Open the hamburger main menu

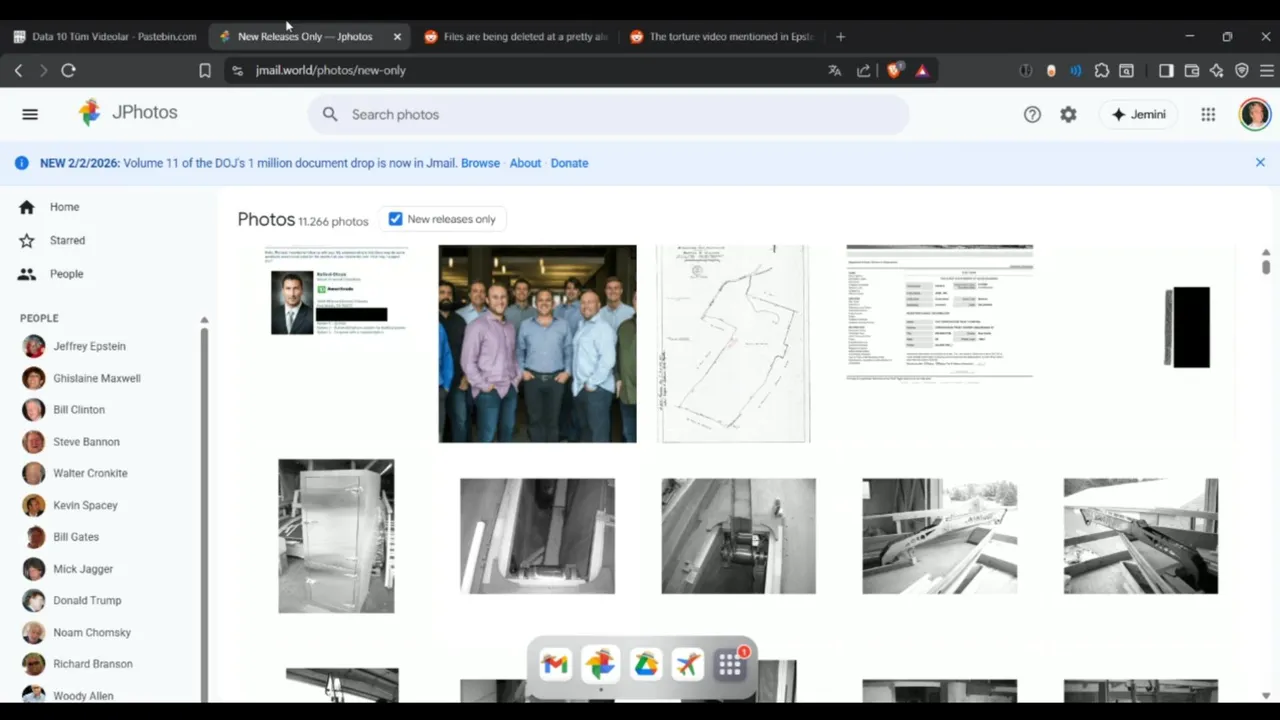pyautogui.click(x=30, y=114)
